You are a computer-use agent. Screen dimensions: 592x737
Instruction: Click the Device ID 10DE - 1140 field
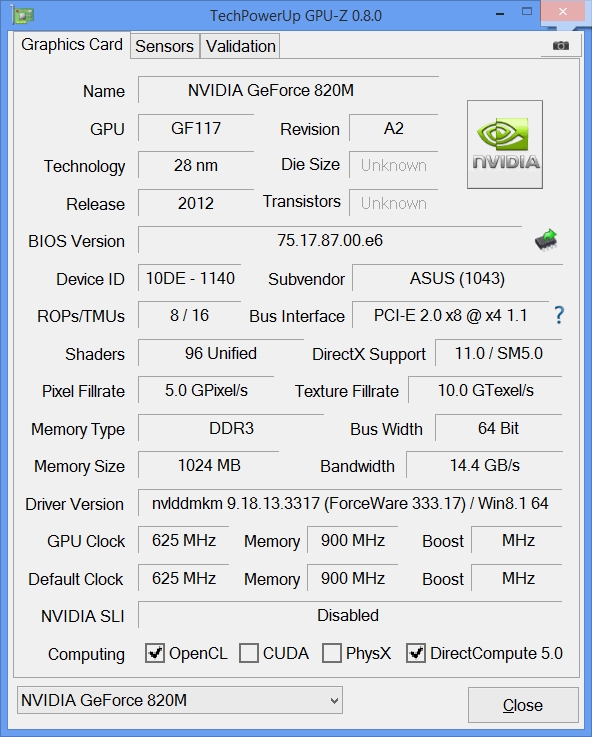click(190, 278)
